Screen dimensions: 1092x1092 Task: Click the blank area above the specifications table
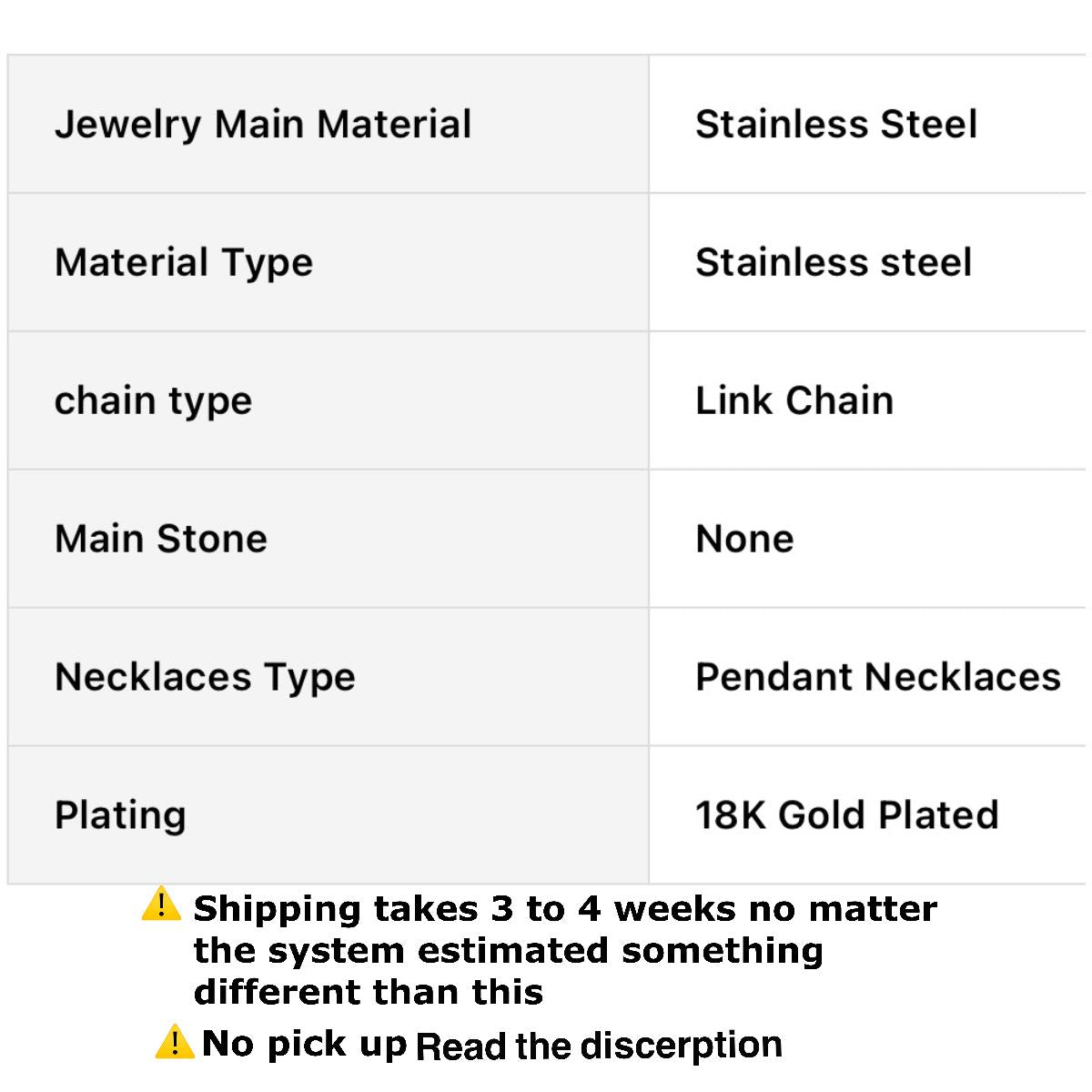(x=546, y=27)
